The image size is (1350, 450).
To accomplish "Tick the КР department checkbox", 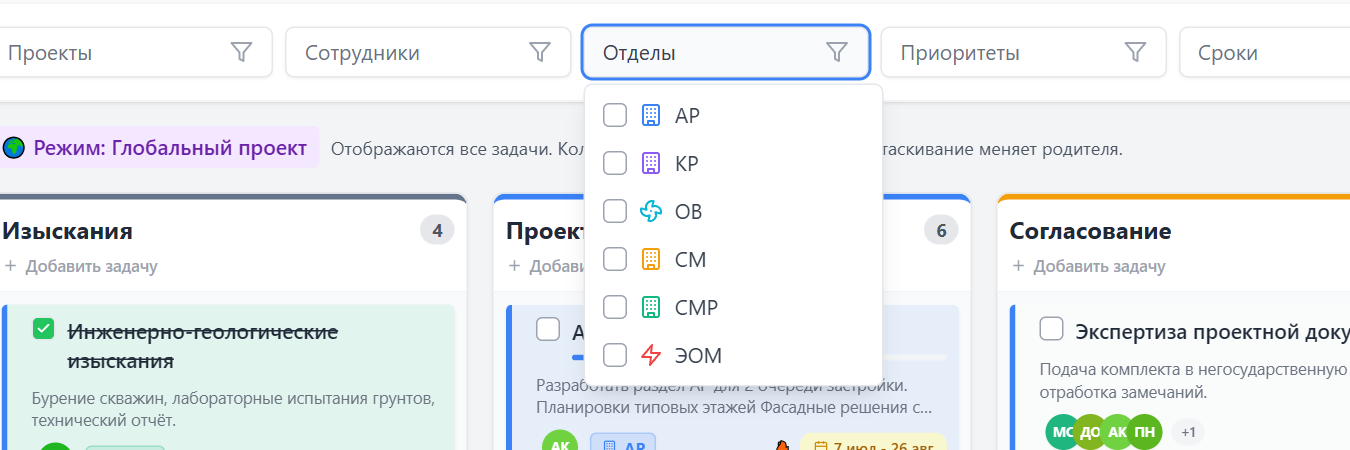I will pyautogui.click(x=615, y=163).
